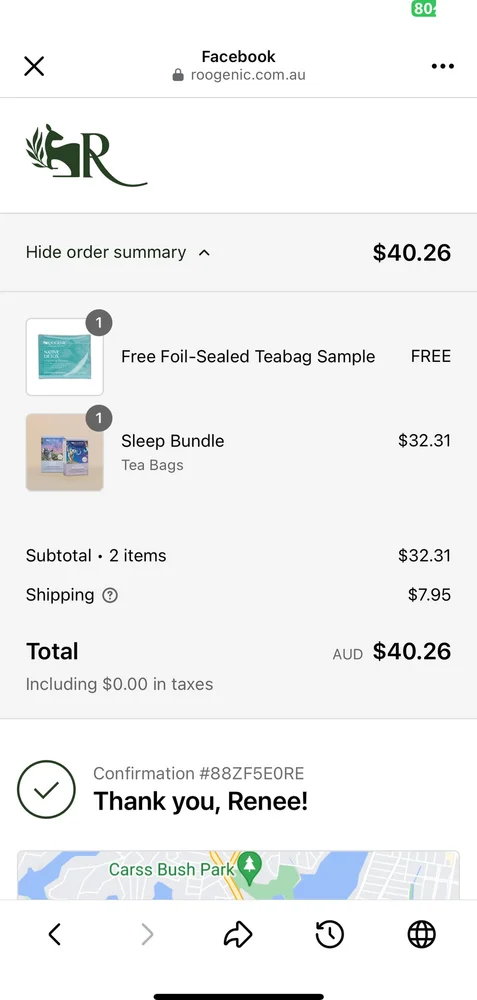
Task: Open the Shipping help question mark icon
Action: pyautogui.click(x=110, y=595)
